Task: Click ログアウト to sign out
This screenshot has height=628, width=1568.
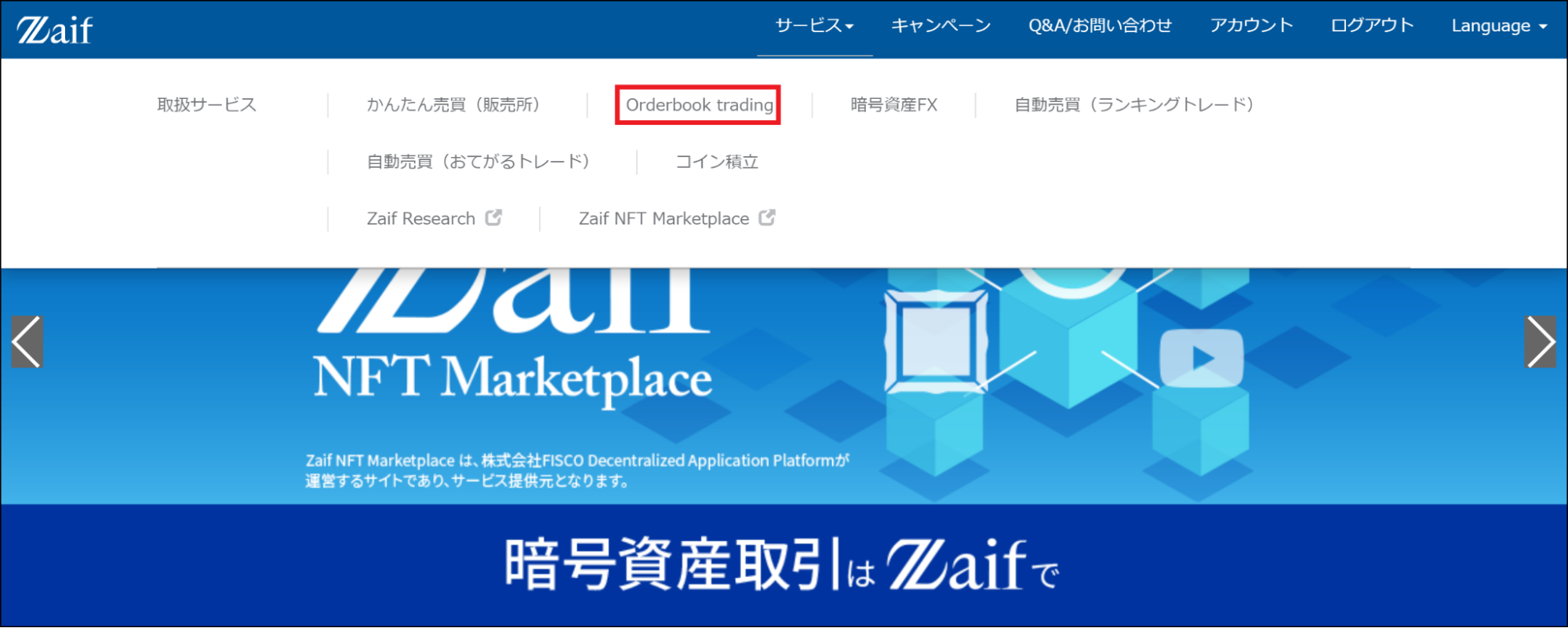Action: (x=1372, y=26)
